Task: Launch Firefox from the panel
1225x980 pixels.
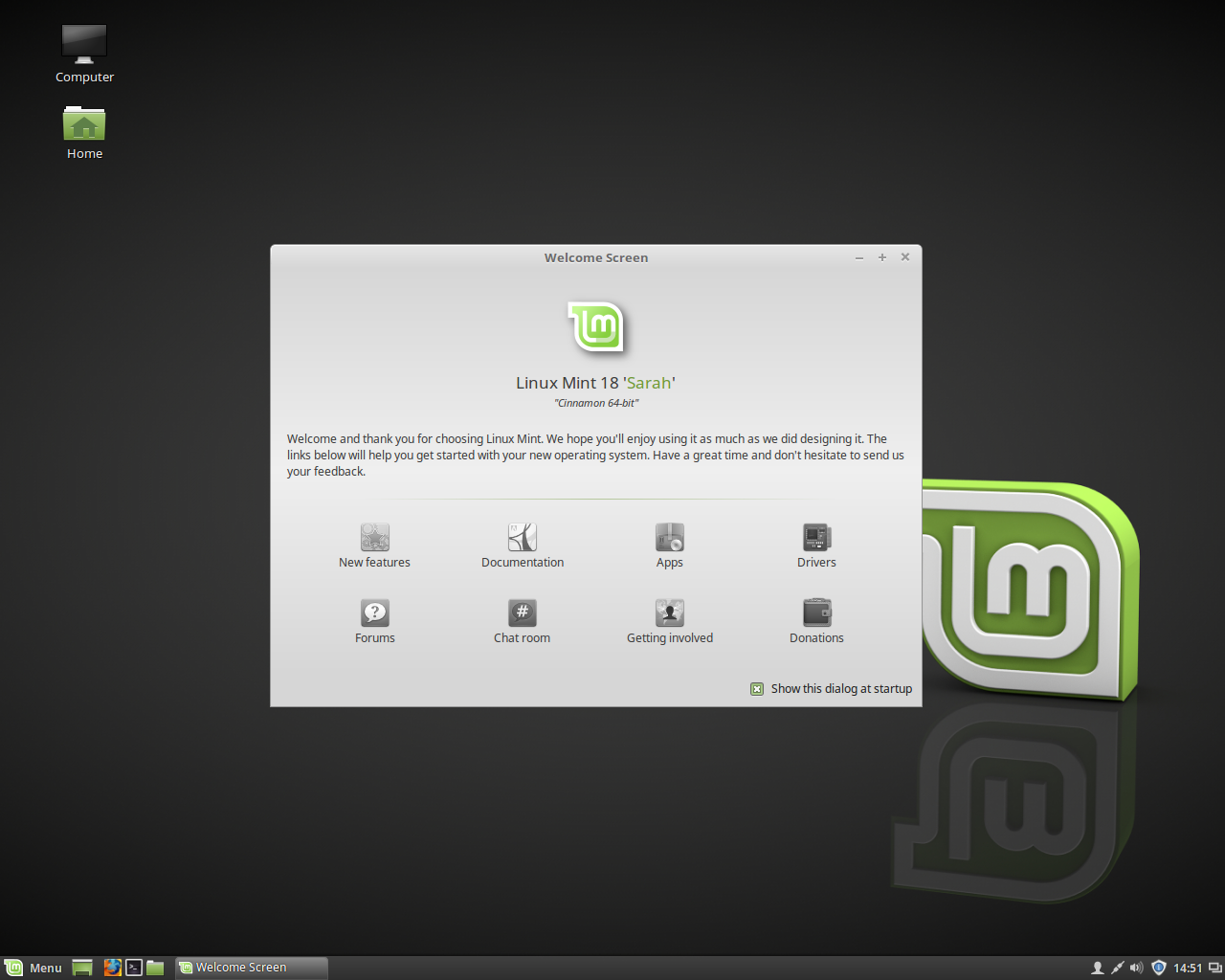Action: pos(112,968)
